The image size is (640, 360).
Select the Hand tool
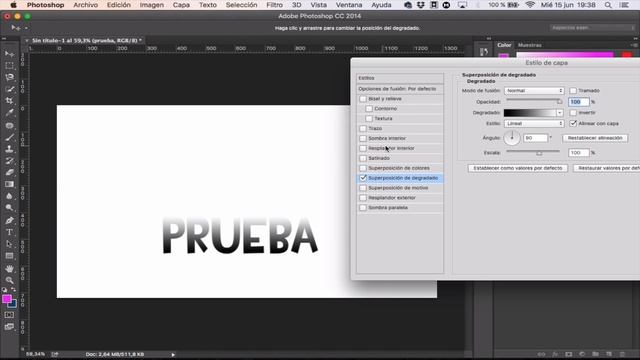9,269
